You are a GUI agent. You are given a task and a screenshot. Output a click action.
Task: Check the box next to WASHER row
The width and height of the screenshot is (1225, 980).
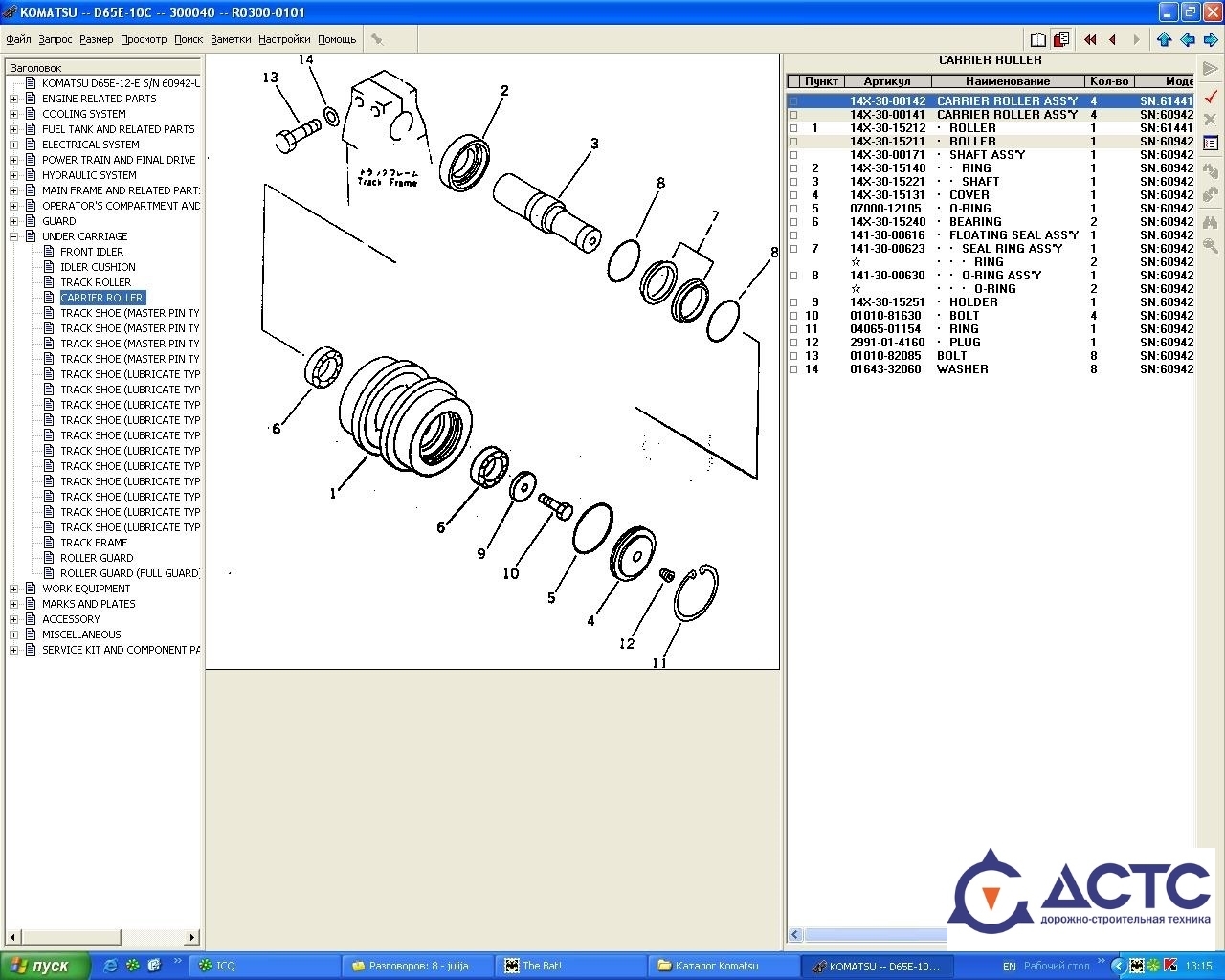tap(793, 369)
